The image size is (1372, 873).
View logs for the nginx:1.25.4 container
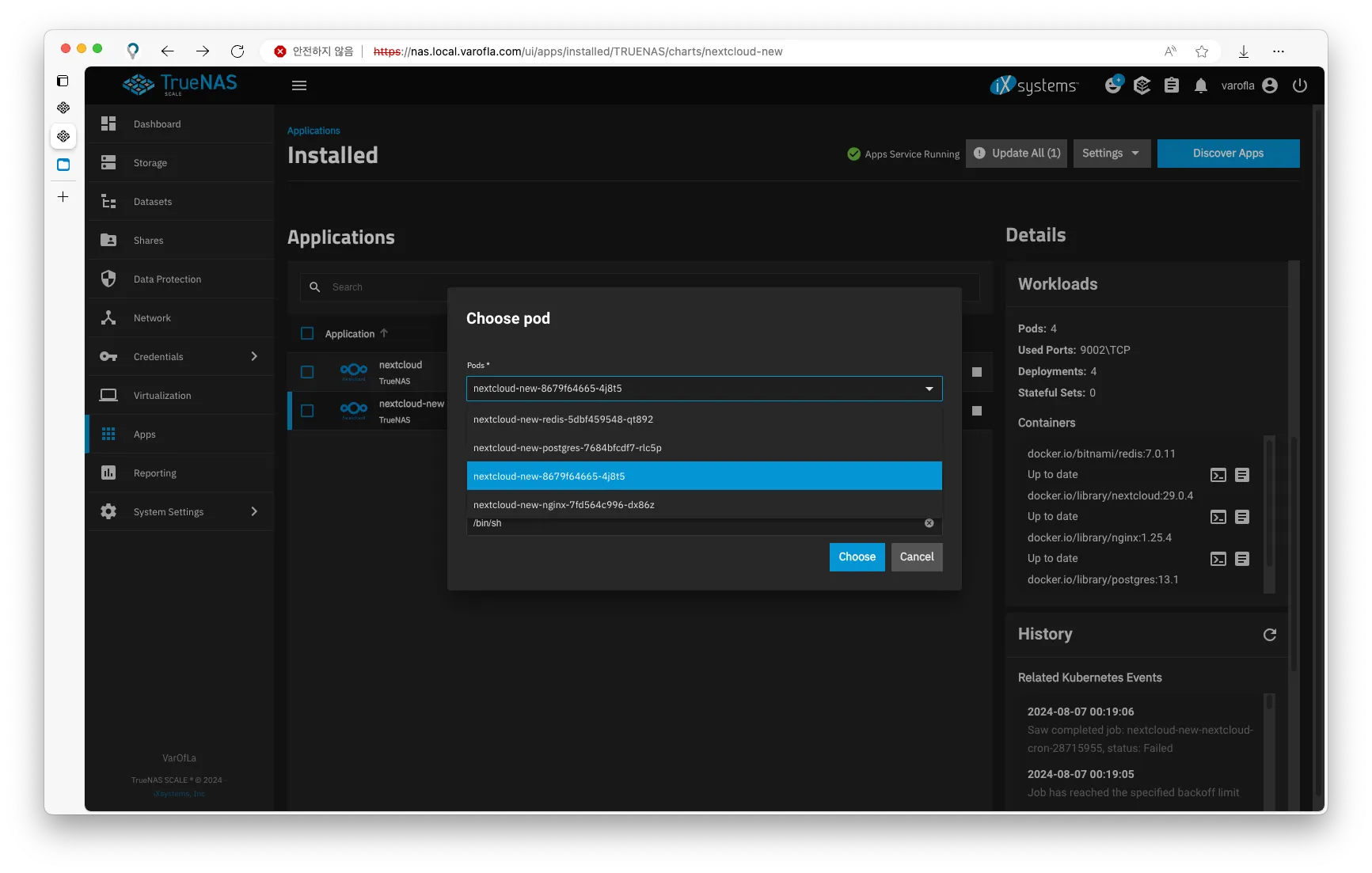coord(1242,559)
